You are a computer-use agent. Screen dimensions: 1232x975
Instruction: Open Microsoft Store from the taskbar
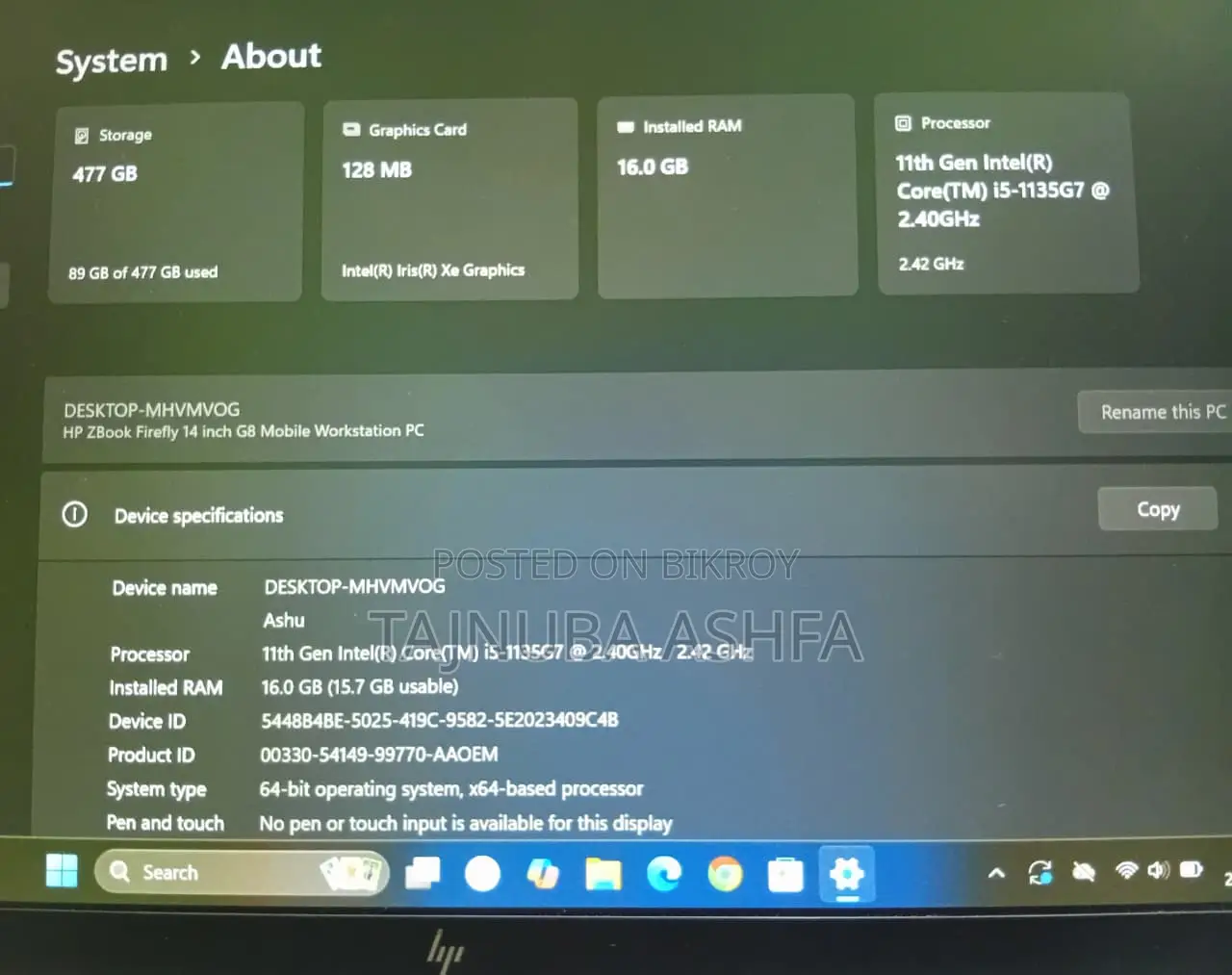(785, 874)
